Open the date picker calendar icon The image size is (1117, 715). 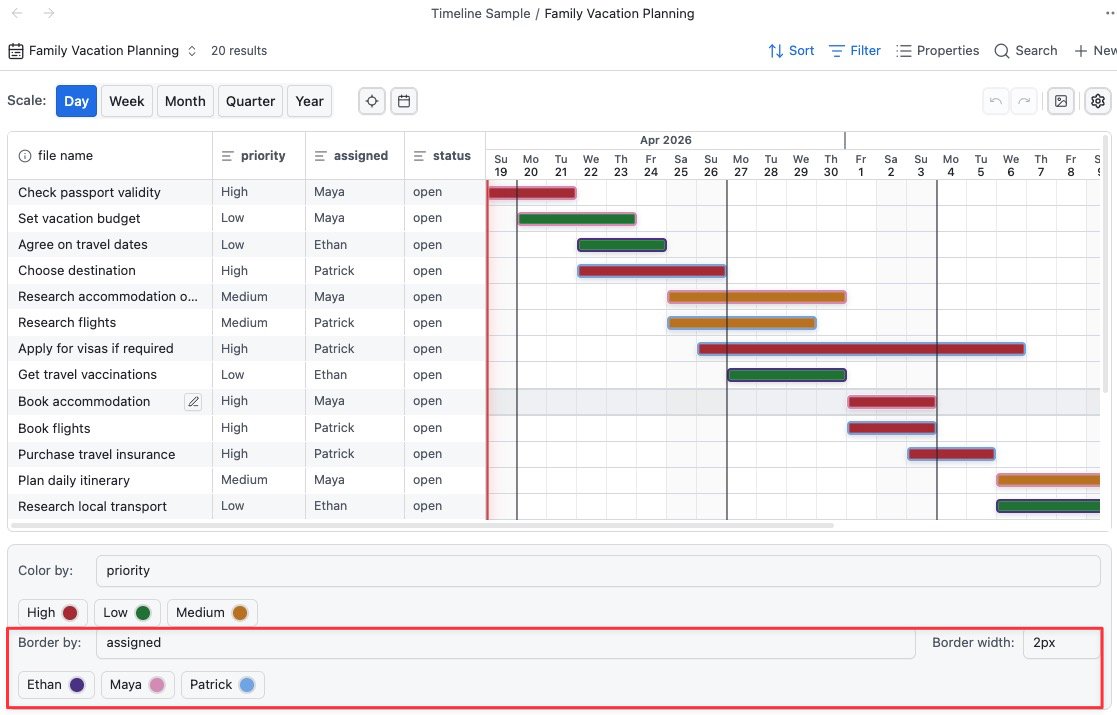404,101
